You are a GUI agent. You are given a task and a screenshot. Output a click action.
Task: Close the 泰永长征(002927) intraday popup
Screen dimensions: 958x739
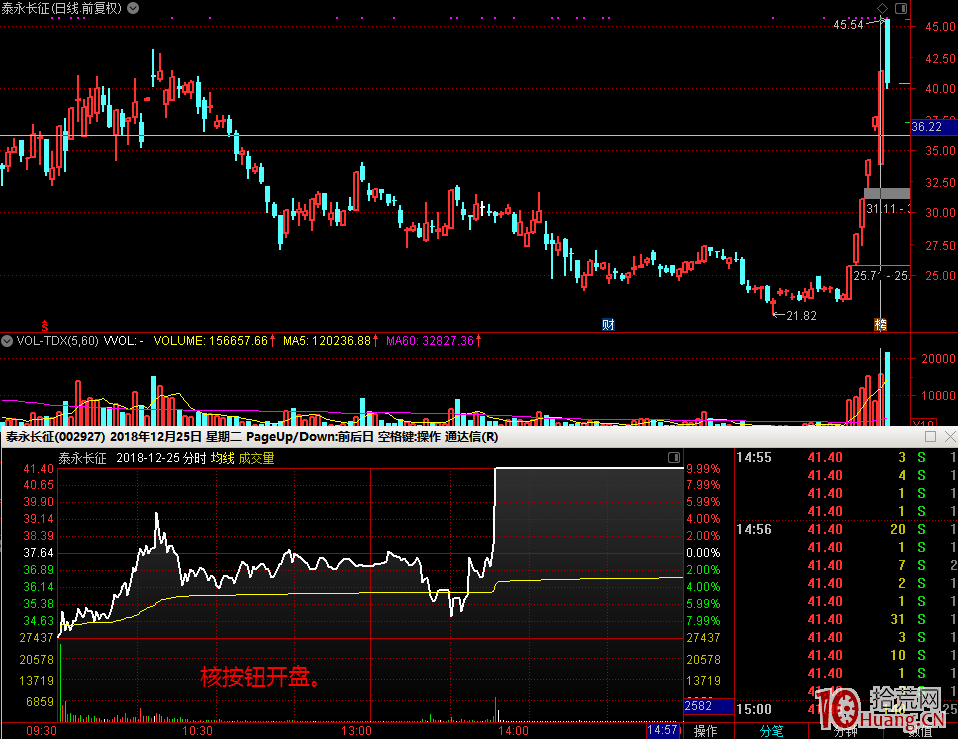click(950, 436)
